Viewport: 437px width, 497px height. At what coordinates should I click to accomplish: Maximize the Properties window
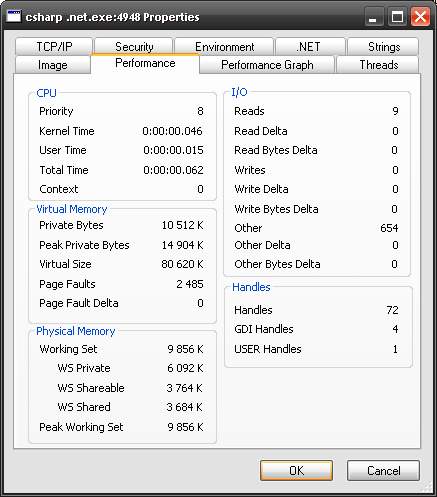pyautogui.click(x=397, y=17)
